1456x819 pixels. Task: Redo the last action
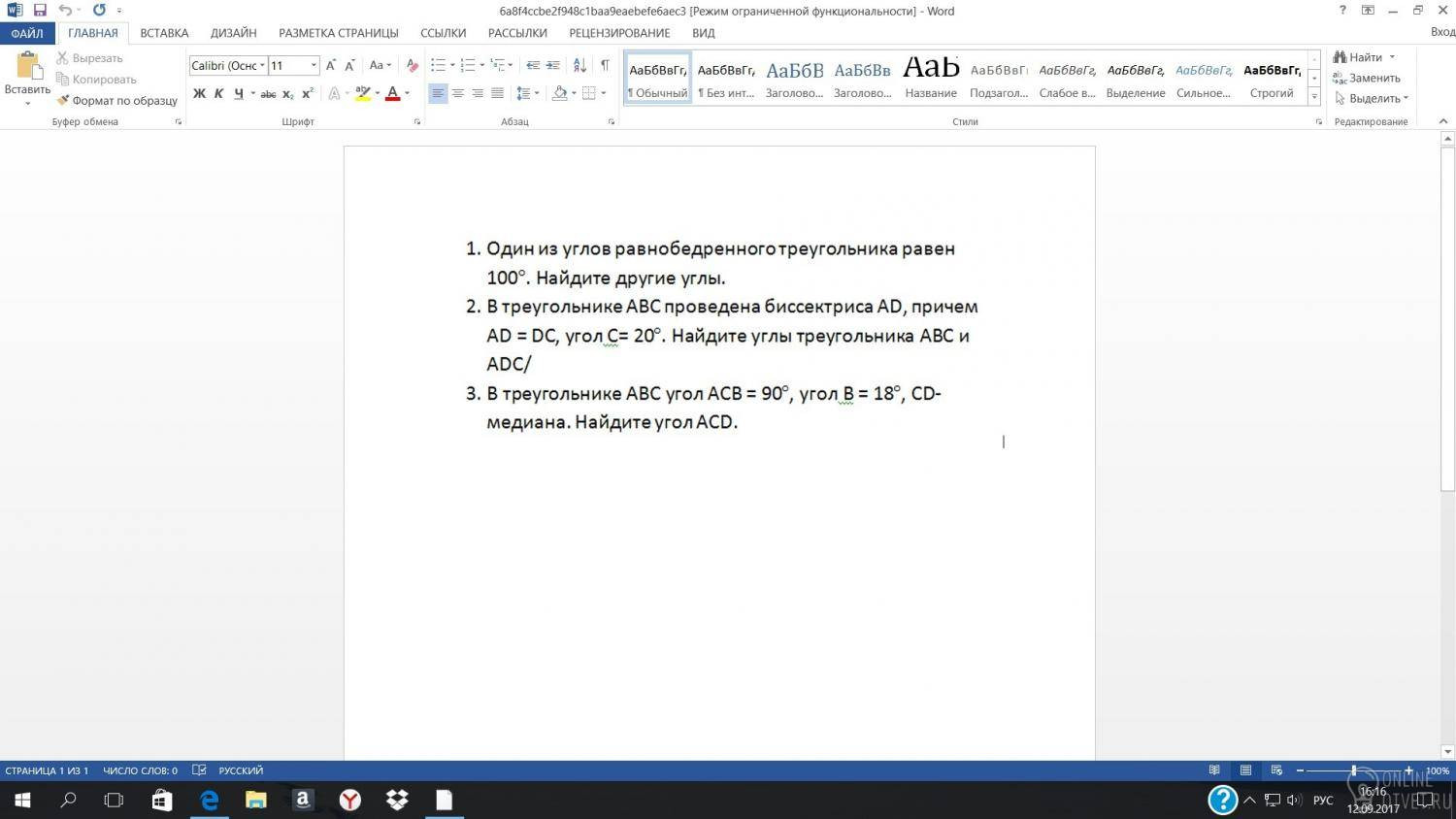[x=99, y=11]
